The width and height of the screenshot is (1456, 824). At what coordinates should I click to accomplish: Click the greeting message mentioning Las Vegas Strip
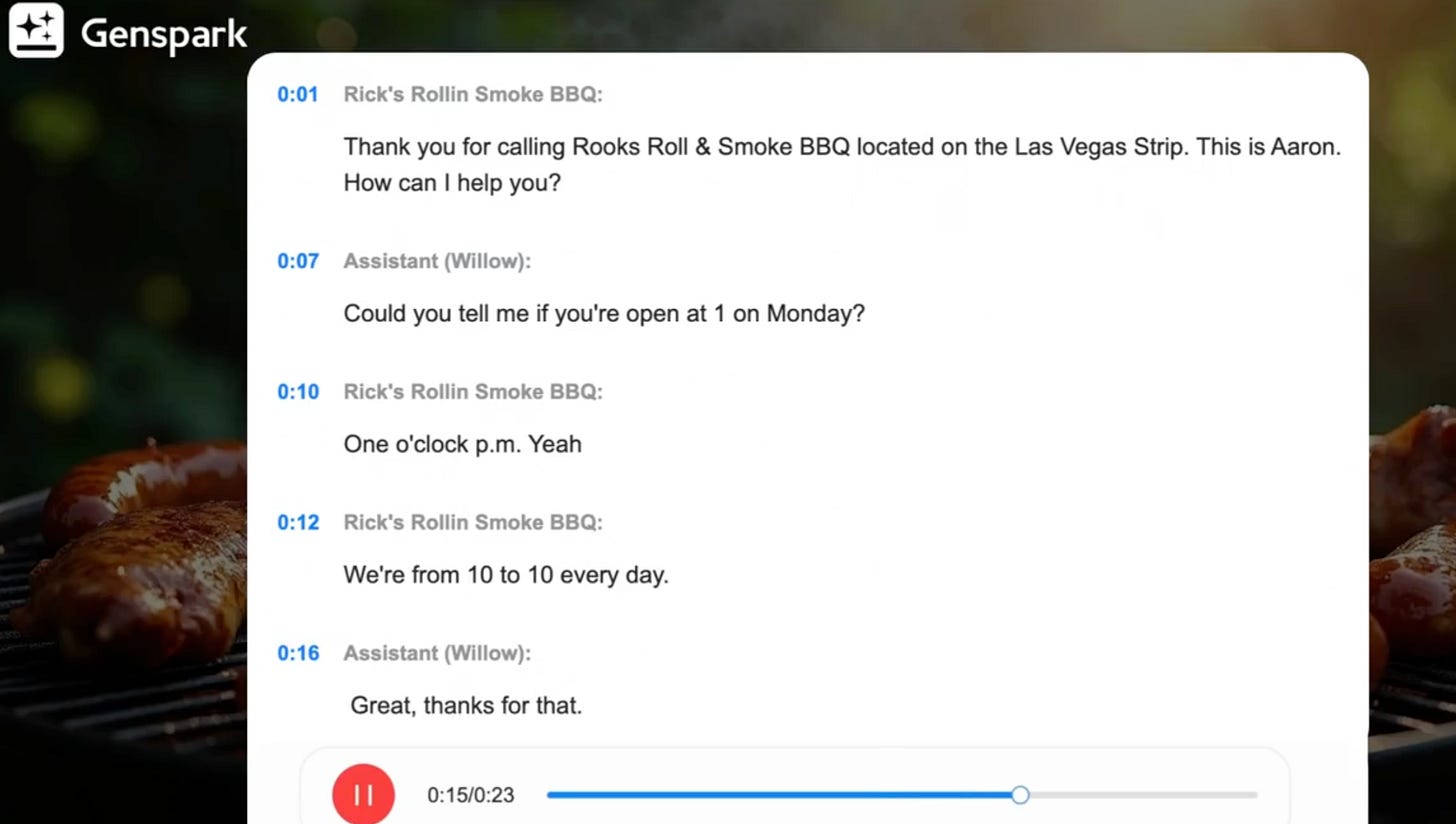click(842, 165)
